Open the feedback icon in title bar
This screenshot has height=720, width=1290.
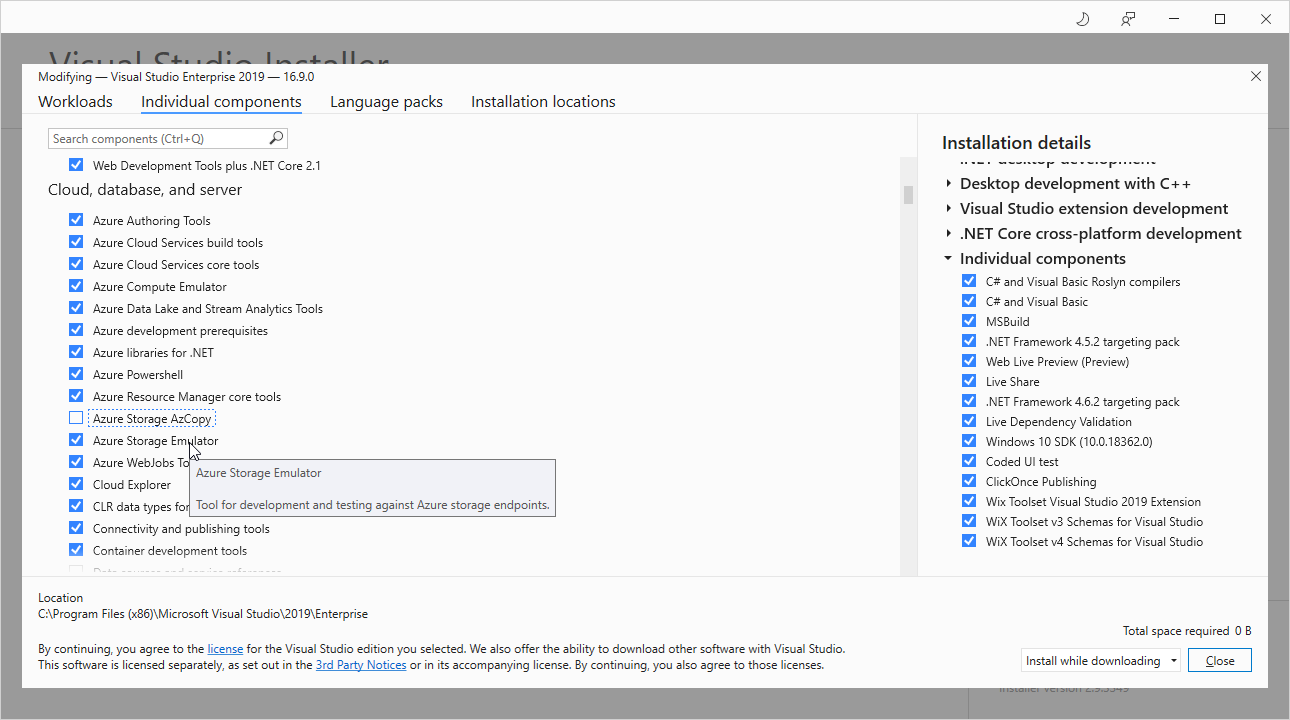tap(1128, 19)
